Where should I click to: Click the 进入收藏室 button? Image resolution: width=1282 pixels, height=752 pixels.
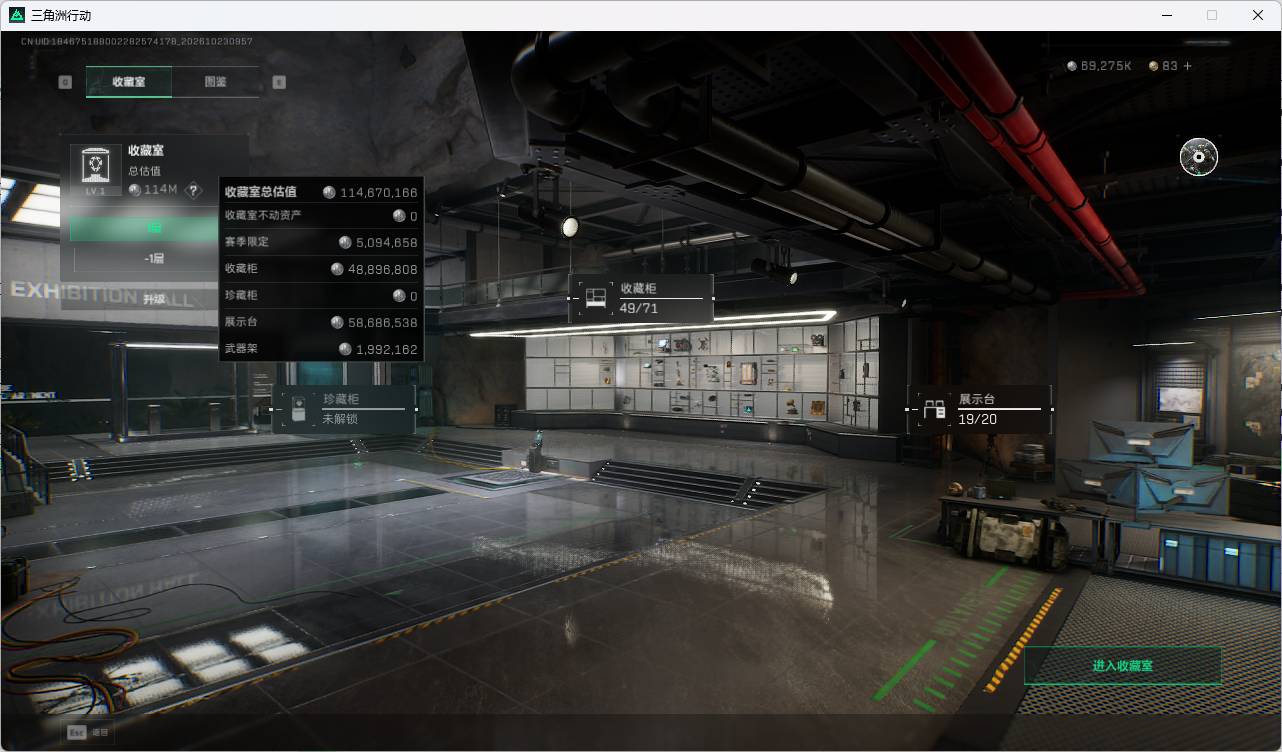[1123, 665]
